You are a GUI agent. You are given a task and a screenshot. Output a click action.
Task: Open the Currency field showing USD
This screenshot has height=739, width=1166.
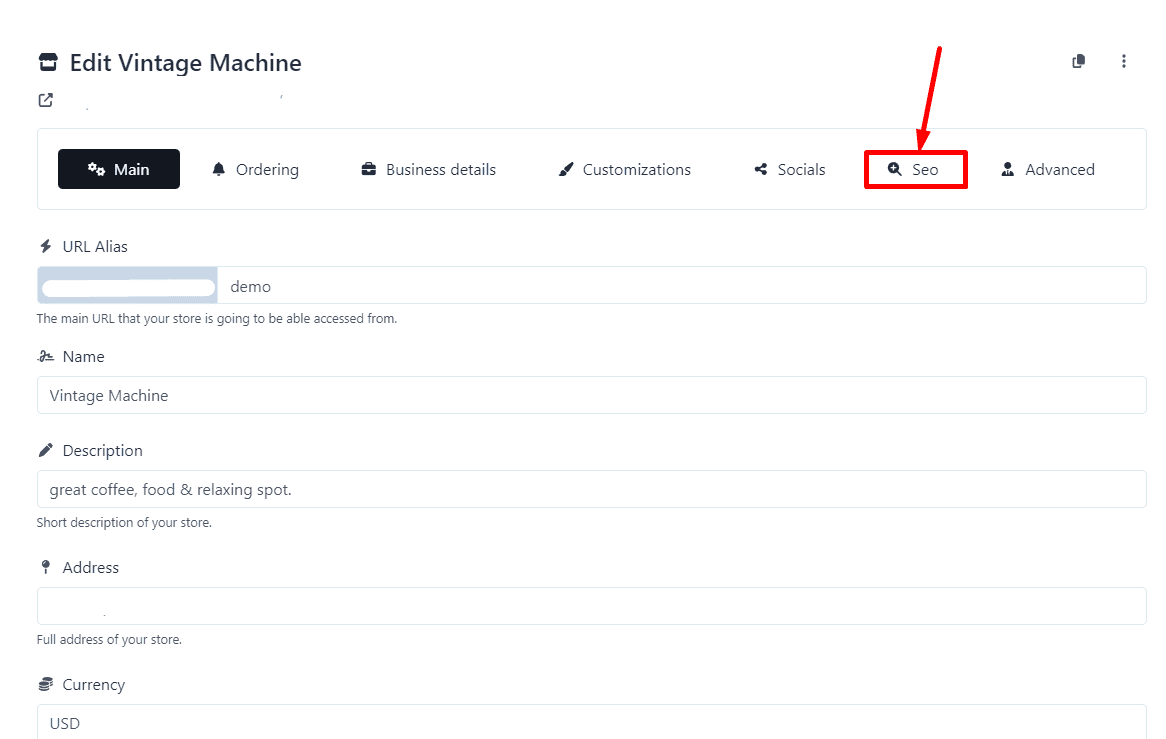tap(591, 722)
